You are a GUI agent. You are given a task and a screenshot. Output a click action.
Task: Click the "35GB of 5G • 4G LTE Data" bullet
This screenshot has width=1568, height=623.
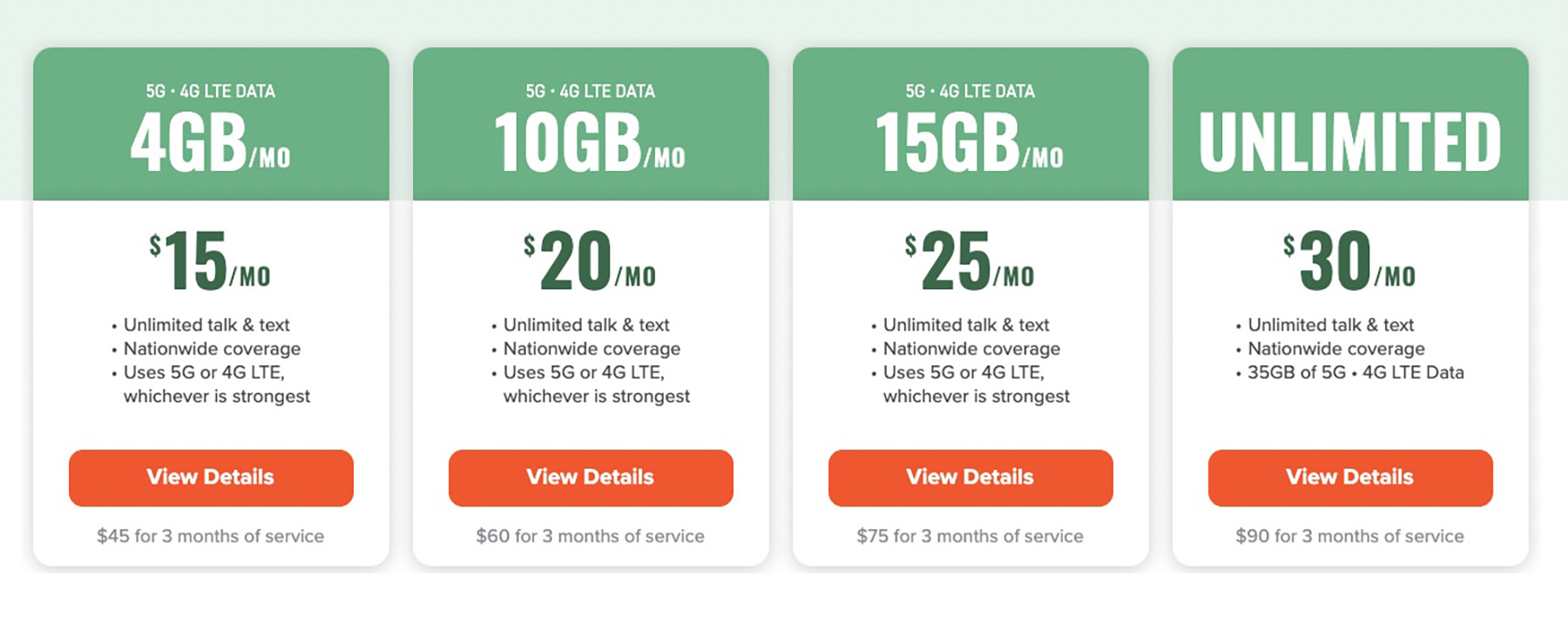pos(1355,372)
